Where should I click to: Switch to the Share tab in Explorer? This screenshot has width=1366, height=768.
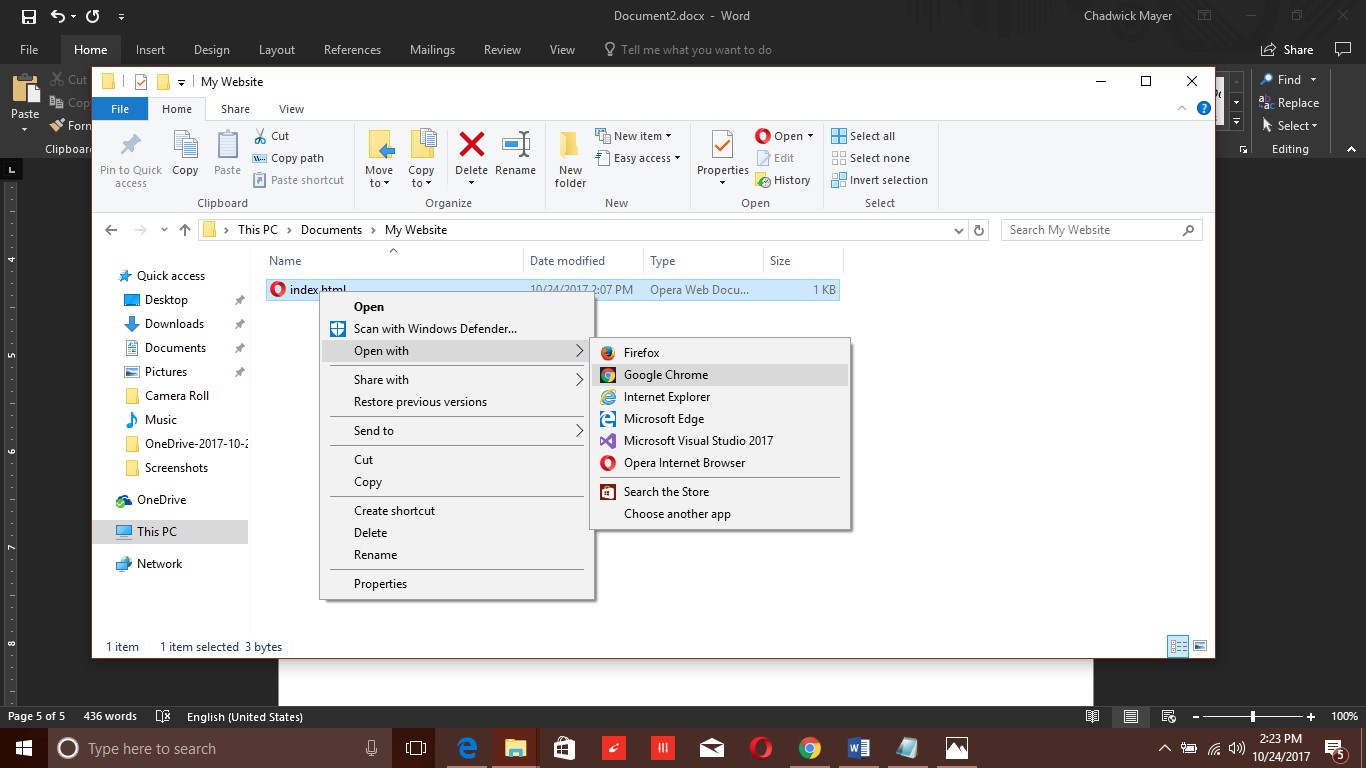pyautogui.click(x=235, y=109)
